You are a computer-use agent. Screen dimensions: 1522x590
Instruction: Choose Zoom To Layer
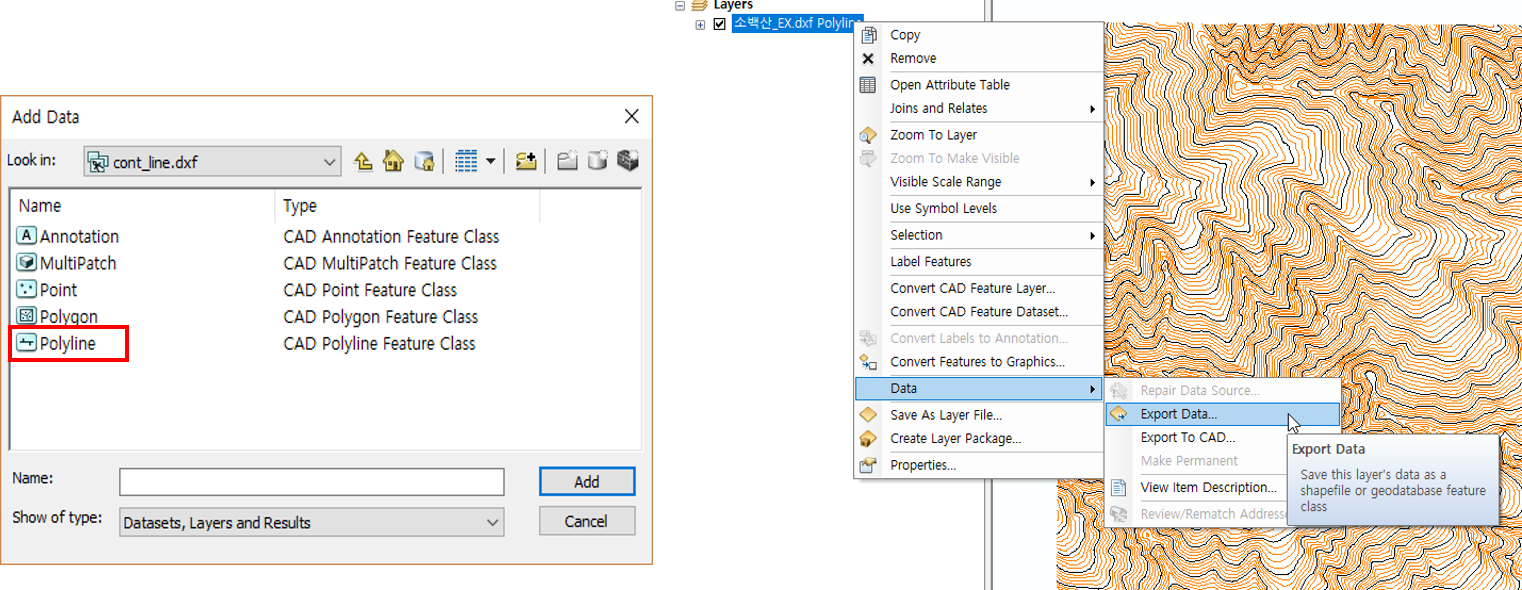click(x=978, y=135)
